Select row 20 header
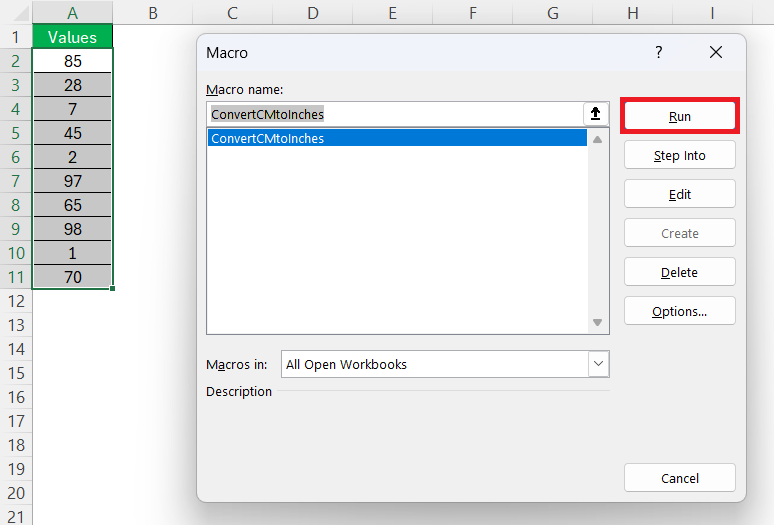 coord(16,493)
